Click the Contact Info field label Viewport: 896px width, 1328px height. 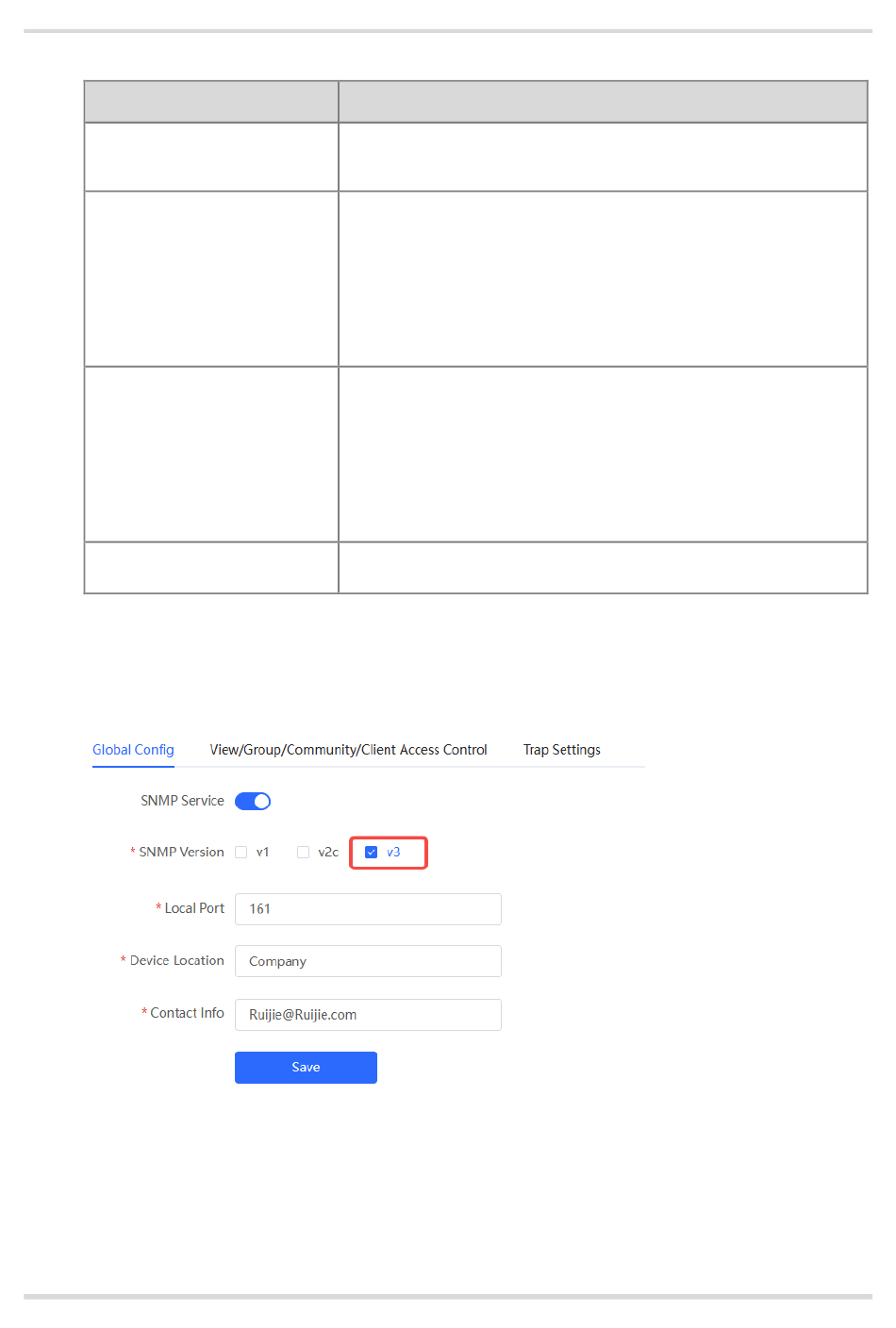pyautogui.click(x=187, y=1013)
